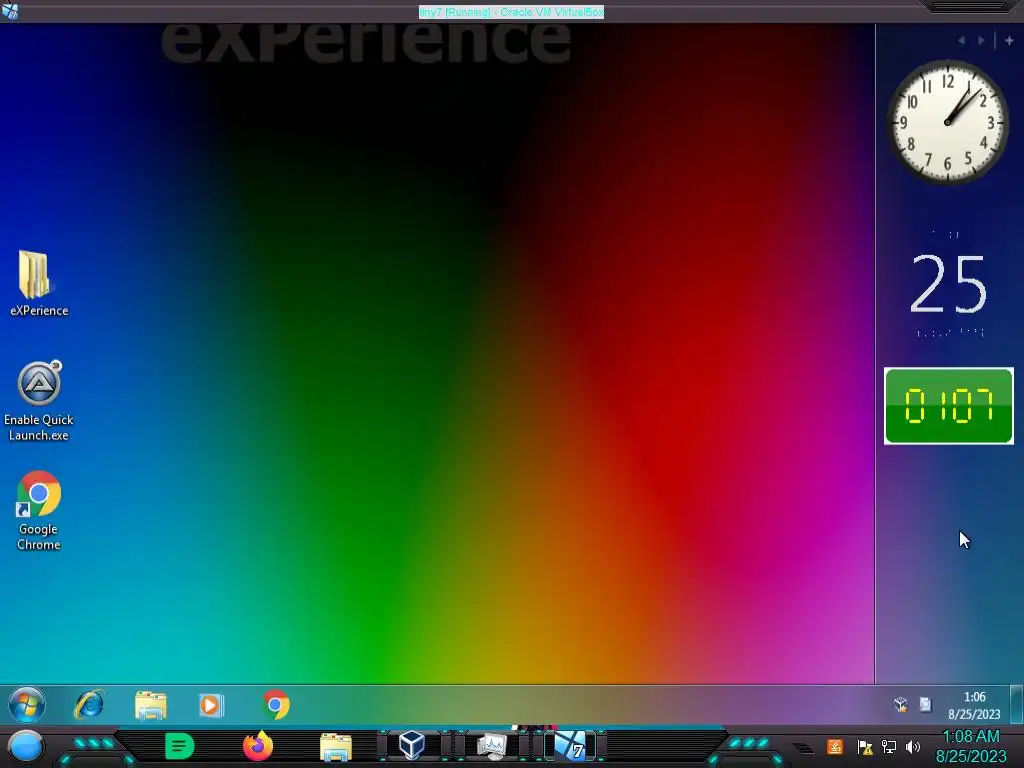Click the VirtualBox cube icon in guest tray
1024x768 pixels.
point(901,704)
